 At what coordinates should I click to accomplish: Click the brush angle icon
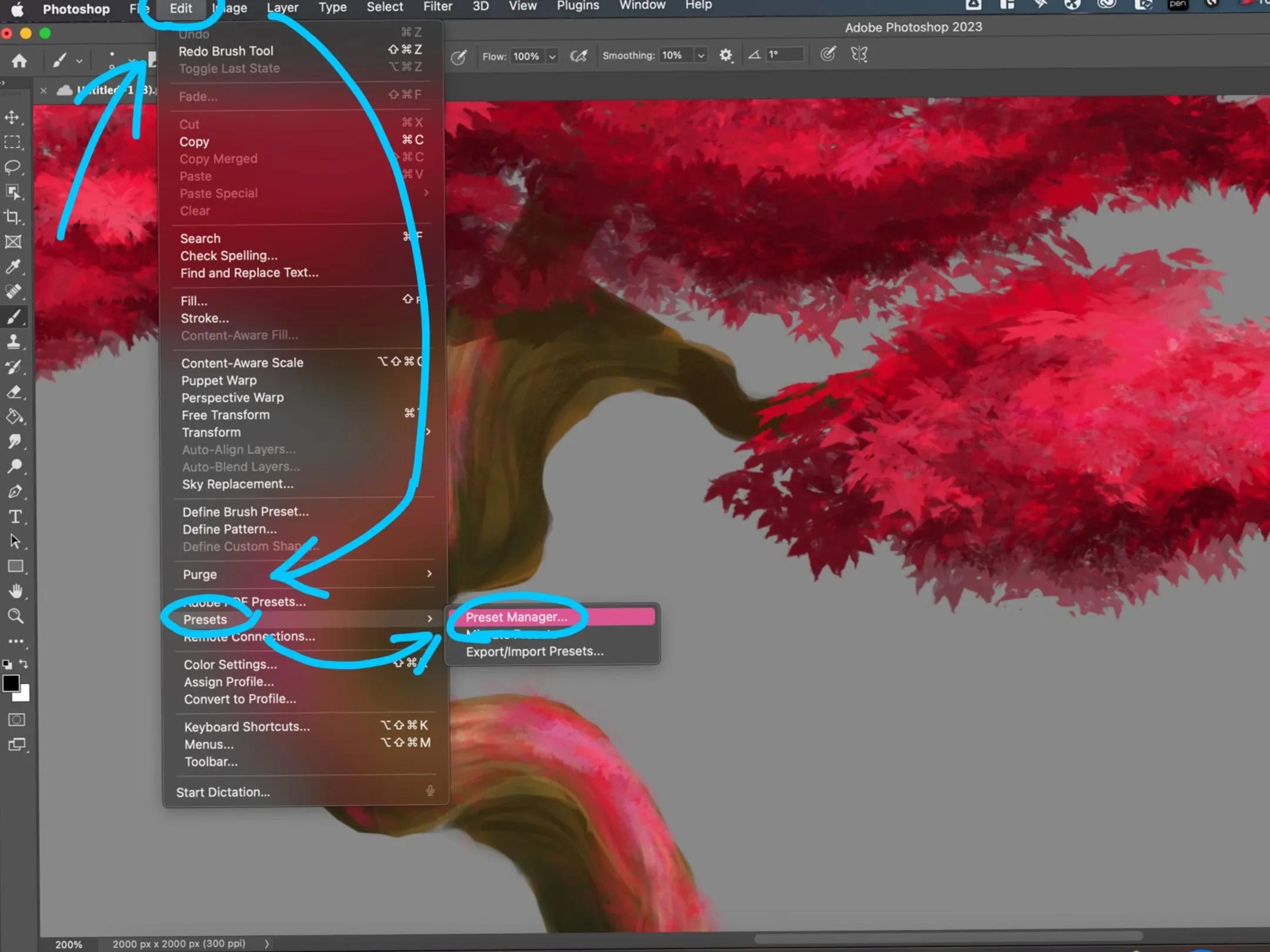point(754,55)
